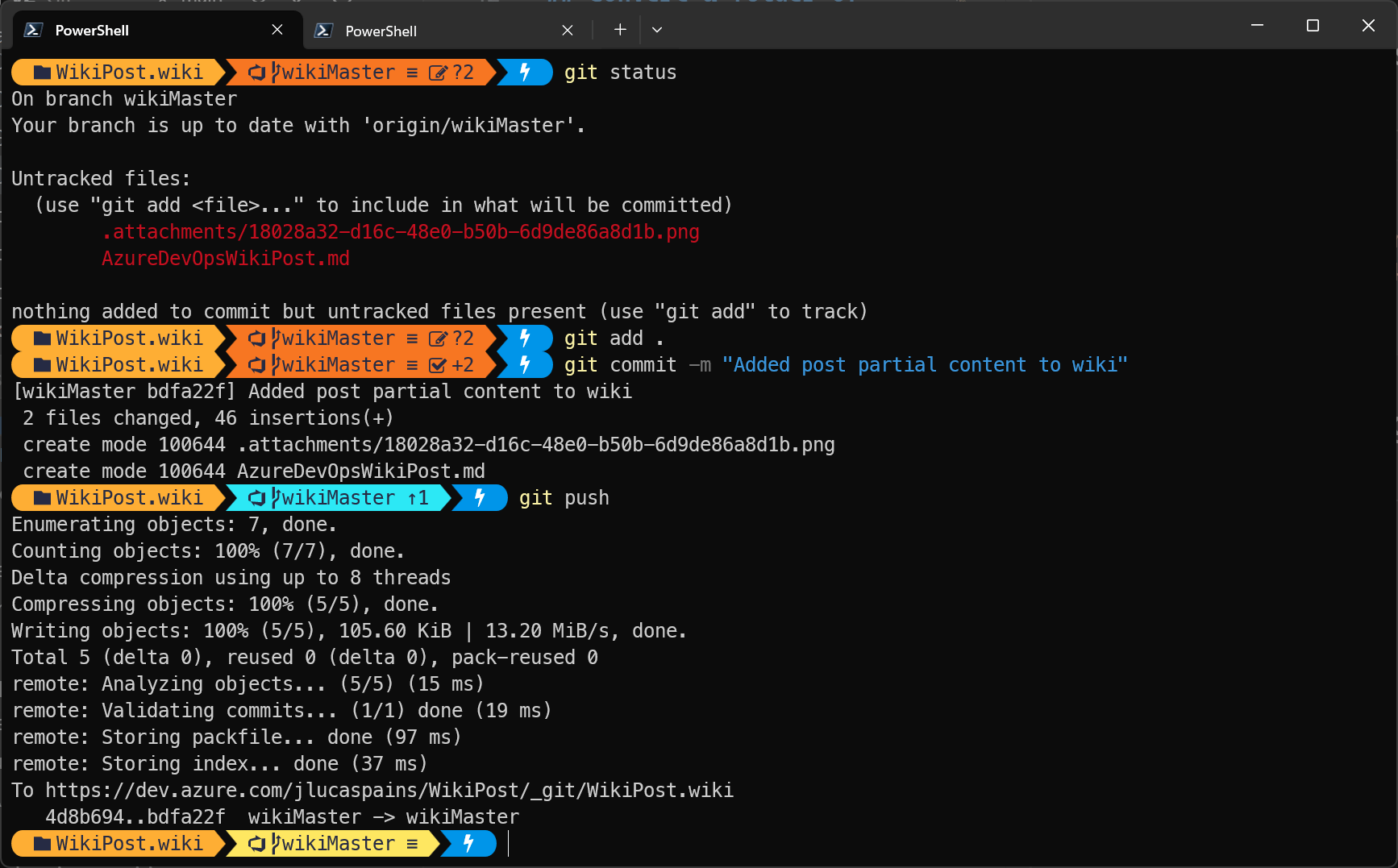The width and height of the screenshot is (1398, 868).
Task: Click the commit message string 'Added post partial content to wiki'
Action: [925, 365]
